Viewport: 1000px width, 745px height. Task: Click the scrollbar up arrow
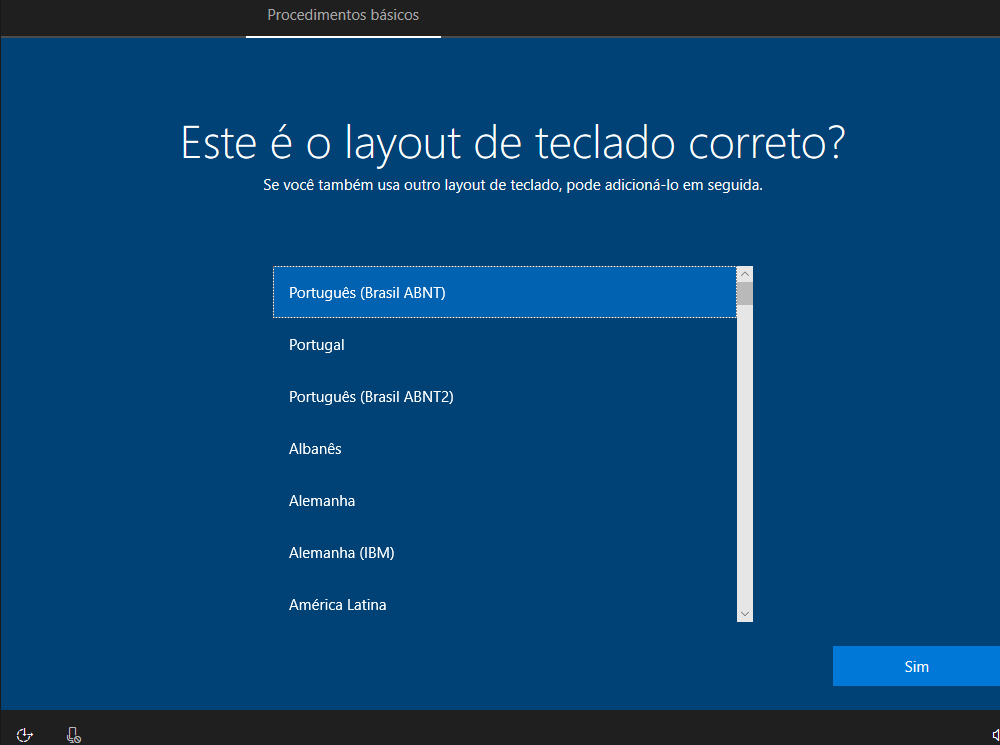[744, 274]
